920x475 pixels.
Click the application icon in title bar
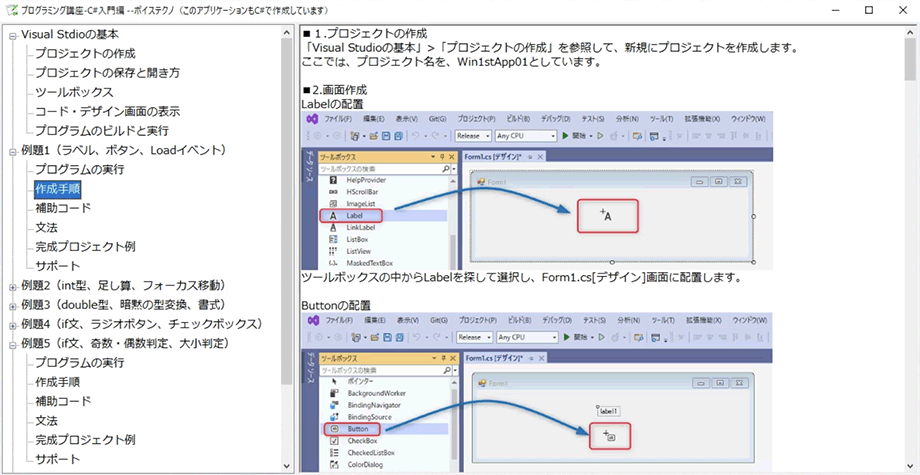click(10, 11)
